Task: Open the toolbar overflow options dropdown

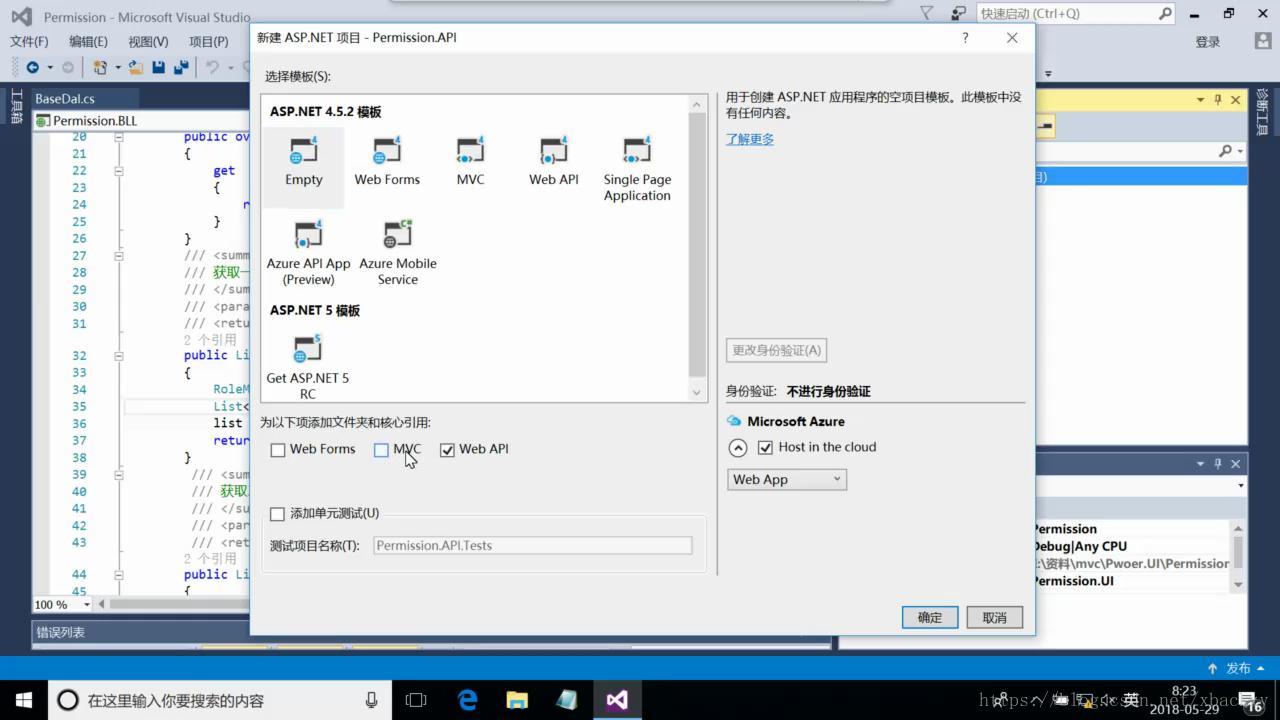Action: click(1048, 73)
